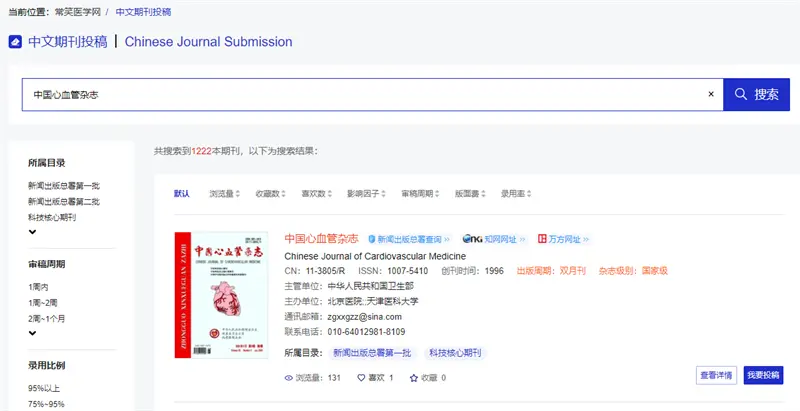Image resolution: width=800 pixels, height=411 pixels.
Task: Filter by 新闻出版总署第一批 in sidebar
Action: point(64,186)
